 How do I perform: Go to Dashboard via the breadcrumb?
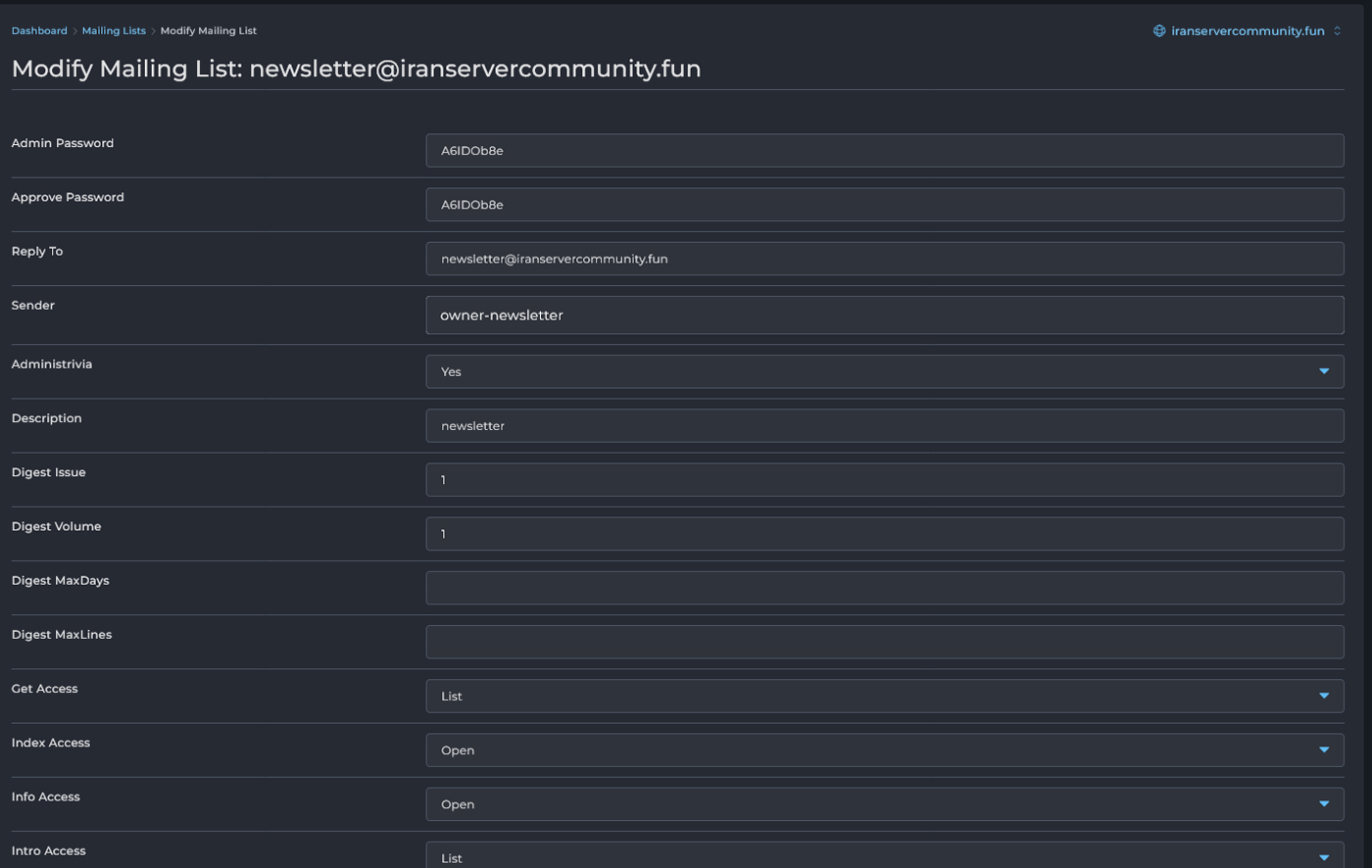pos(39,30)
